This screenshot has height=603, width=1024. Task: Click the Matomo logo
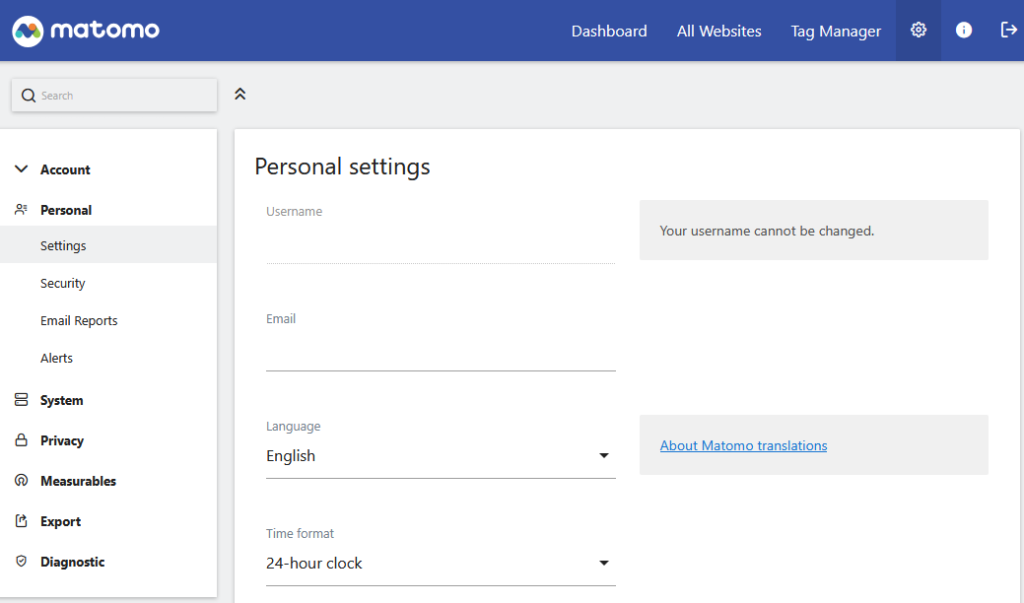click(86, 30)
